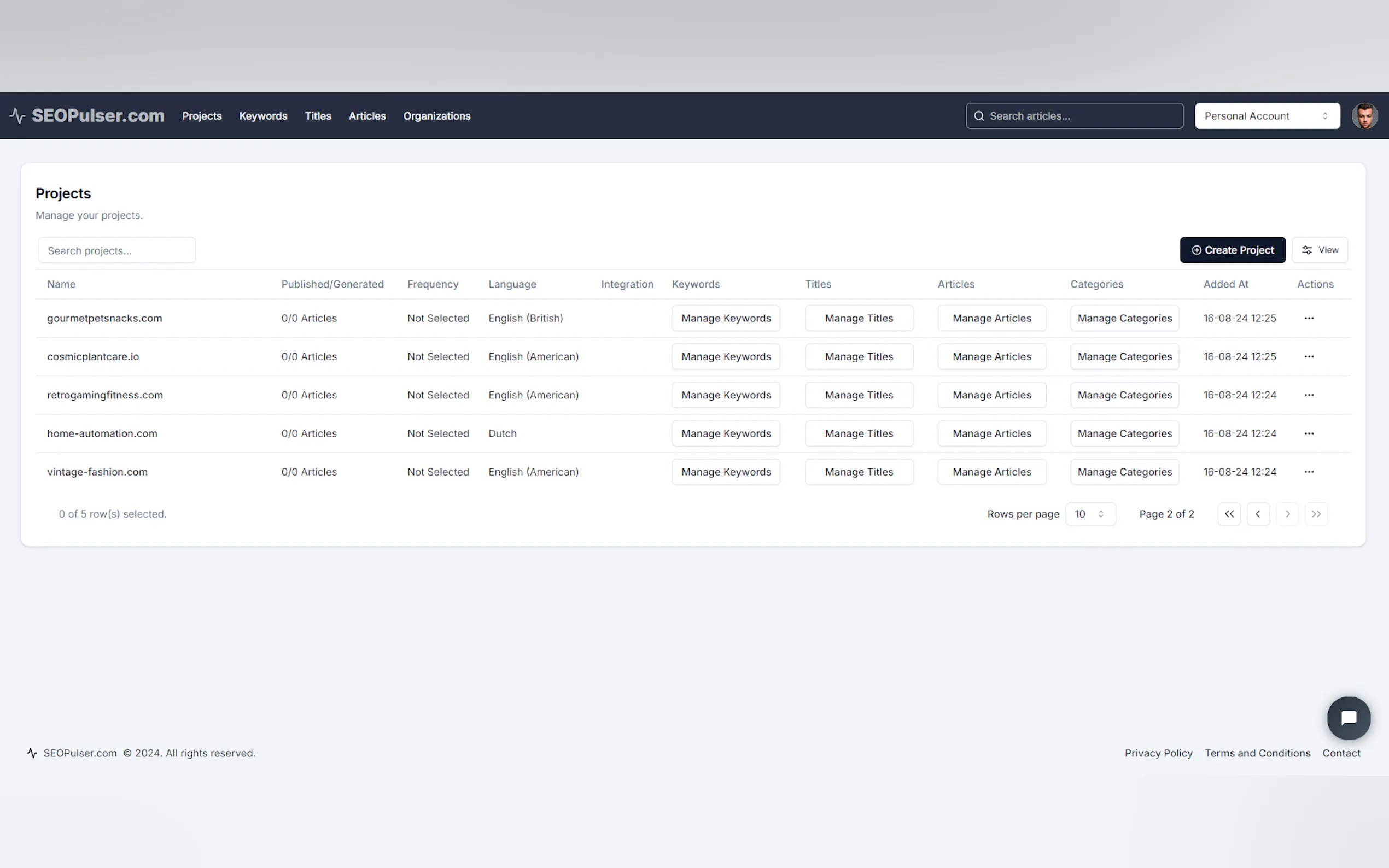The image size is (1389, 868).
Task: Open the chat support bubble icon
Action: click(1348, 718)
